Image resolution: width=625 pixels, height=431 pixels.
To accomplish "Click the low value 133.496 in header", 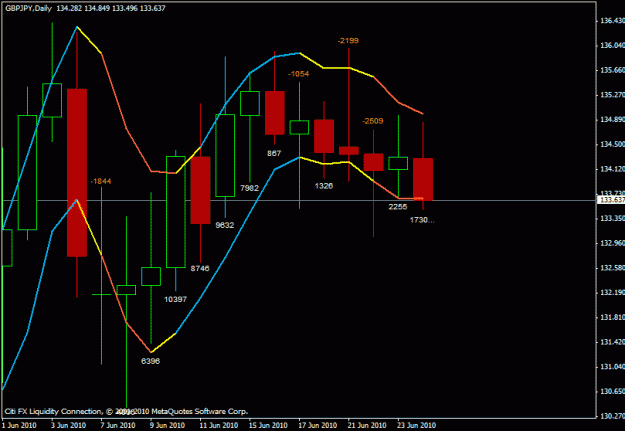I will [125, 8].
